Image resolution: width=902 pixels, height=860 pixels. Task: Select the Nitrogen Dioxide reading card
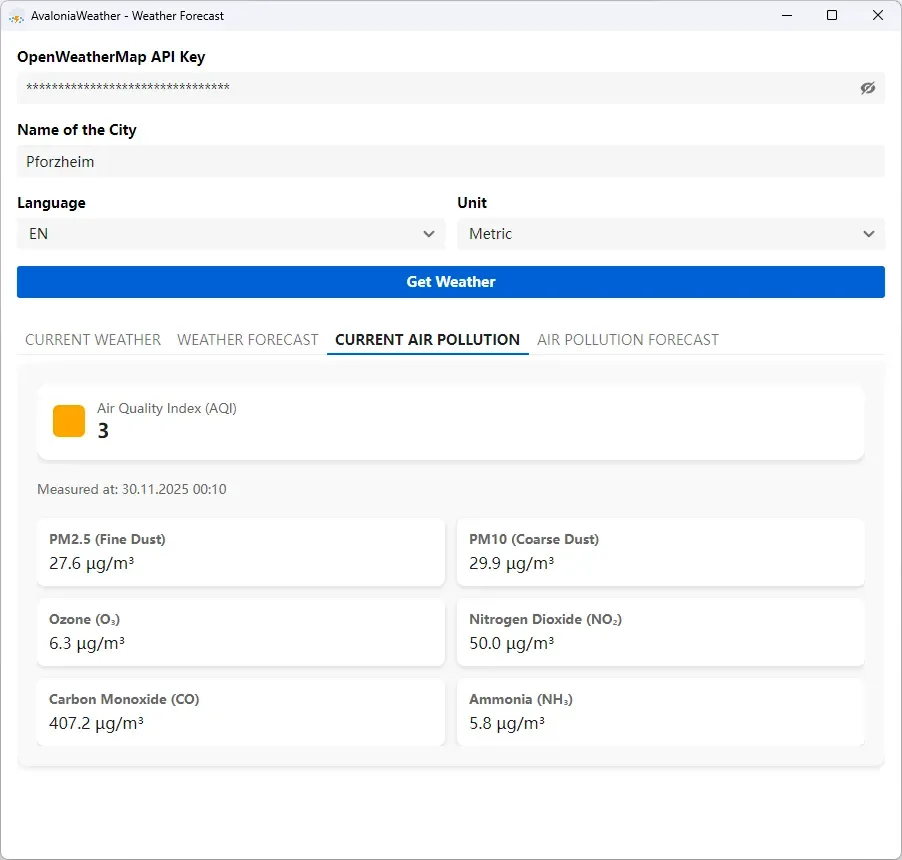click(660, 632)
